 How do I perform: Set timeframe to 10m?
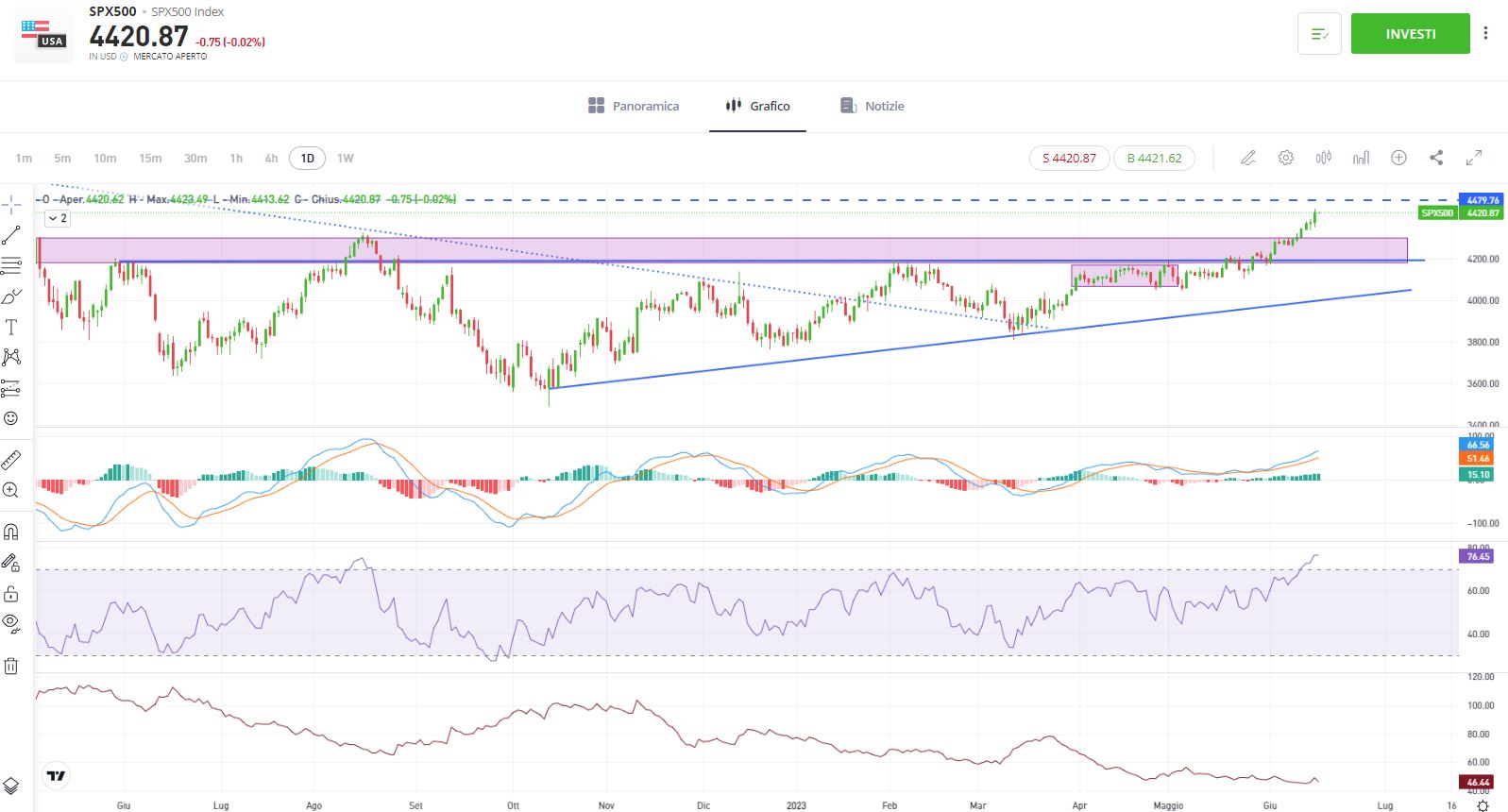(x=105, y=158)
